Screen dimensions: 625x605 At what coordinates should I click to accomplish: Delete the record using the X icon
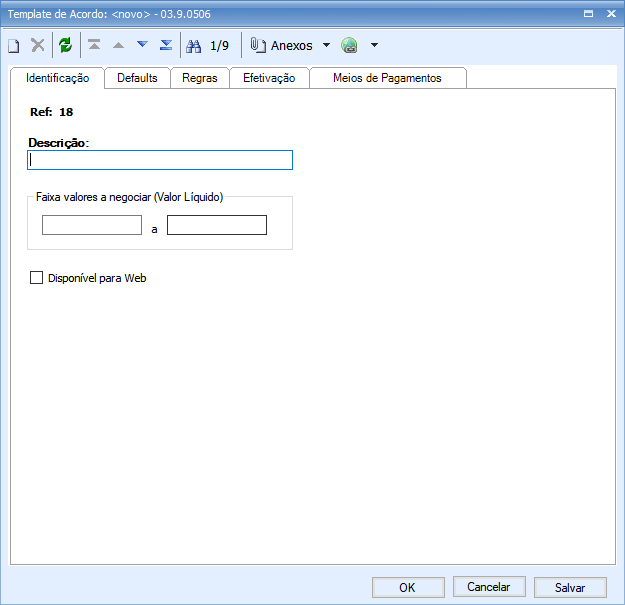click(38, 45)
